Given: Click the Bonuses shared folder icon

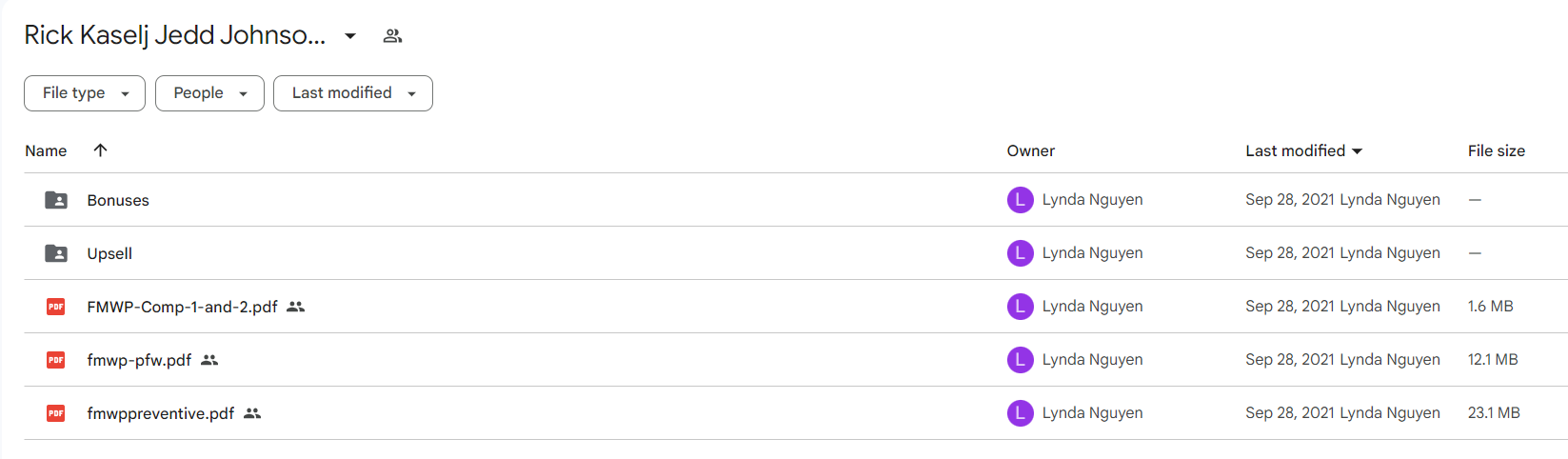Looking at the screenshot, I should point(56,200).
